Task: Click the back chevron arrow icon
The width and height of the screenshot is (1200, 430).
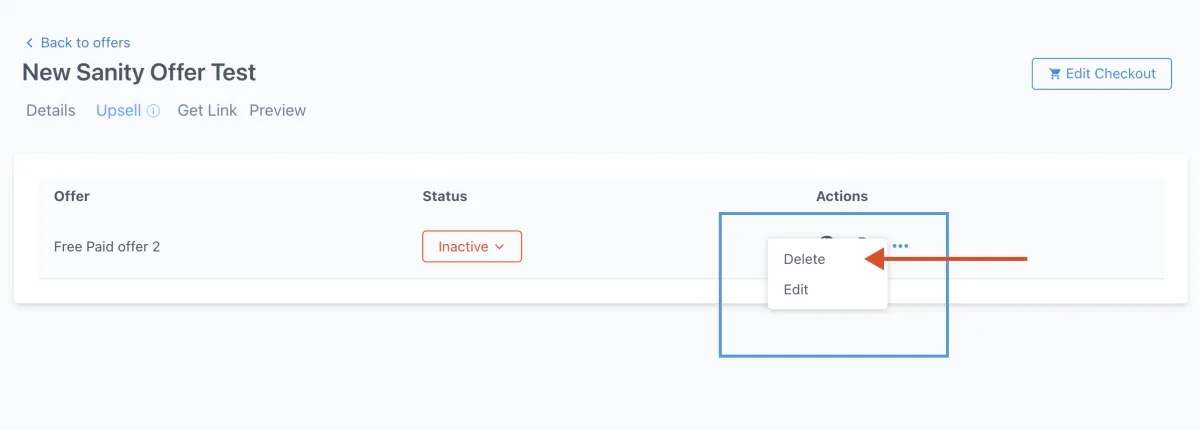Action: 30,43
